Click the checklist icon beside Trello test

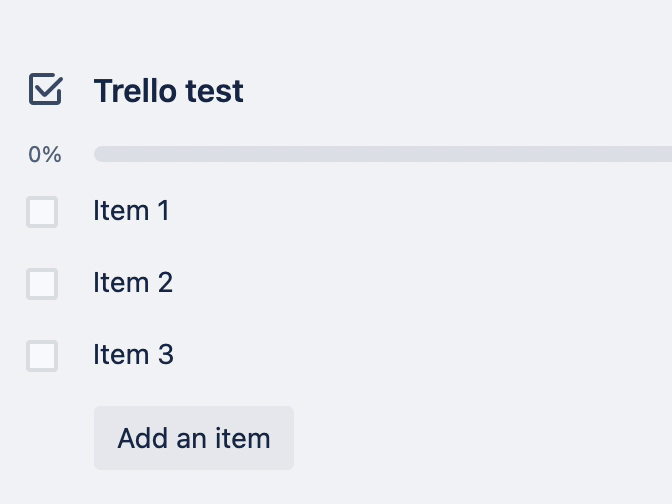tap(45, 89)
